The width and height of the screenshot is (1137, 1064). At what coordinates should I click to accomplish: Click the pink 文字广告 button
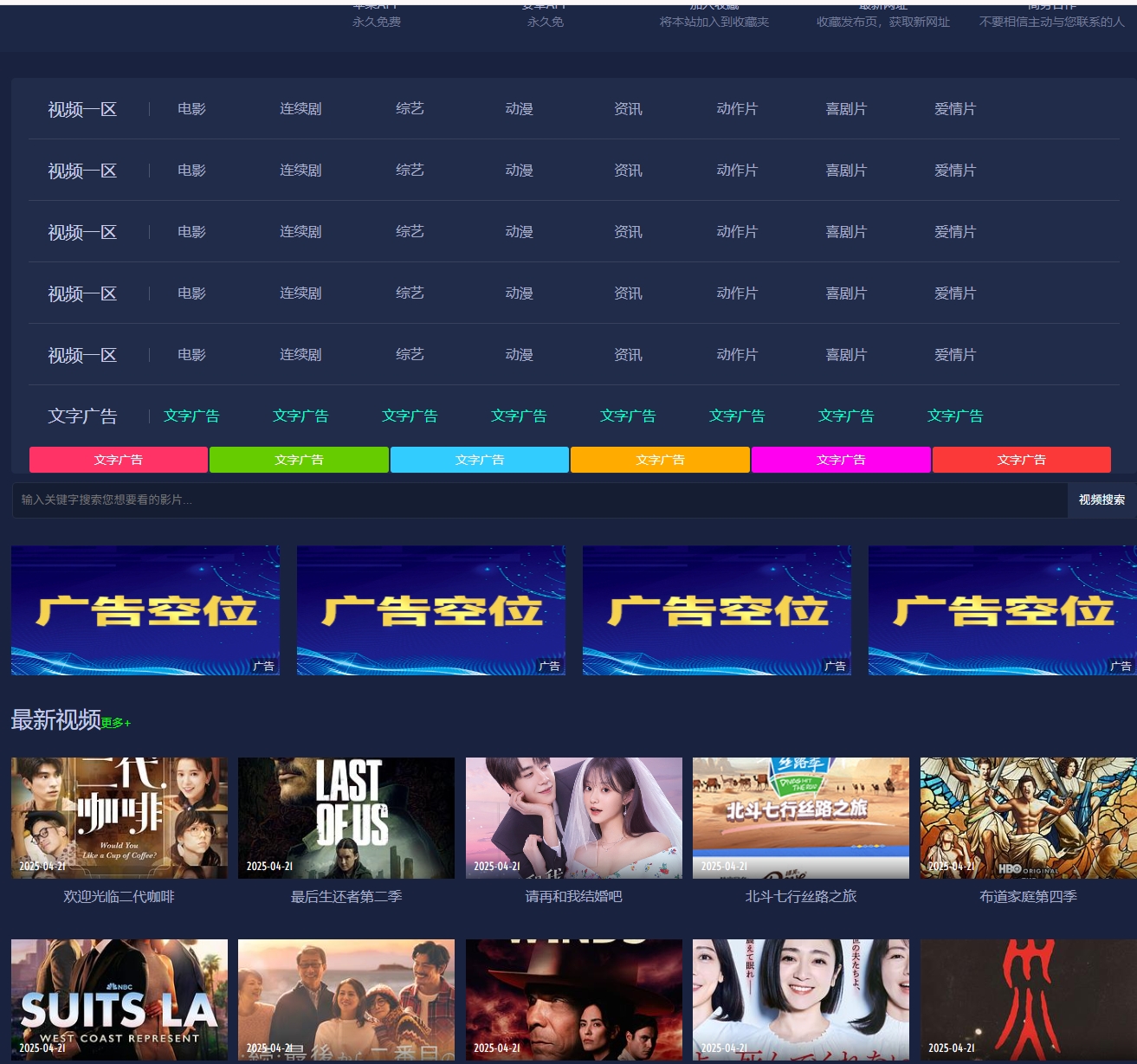(x=119, y=460)
